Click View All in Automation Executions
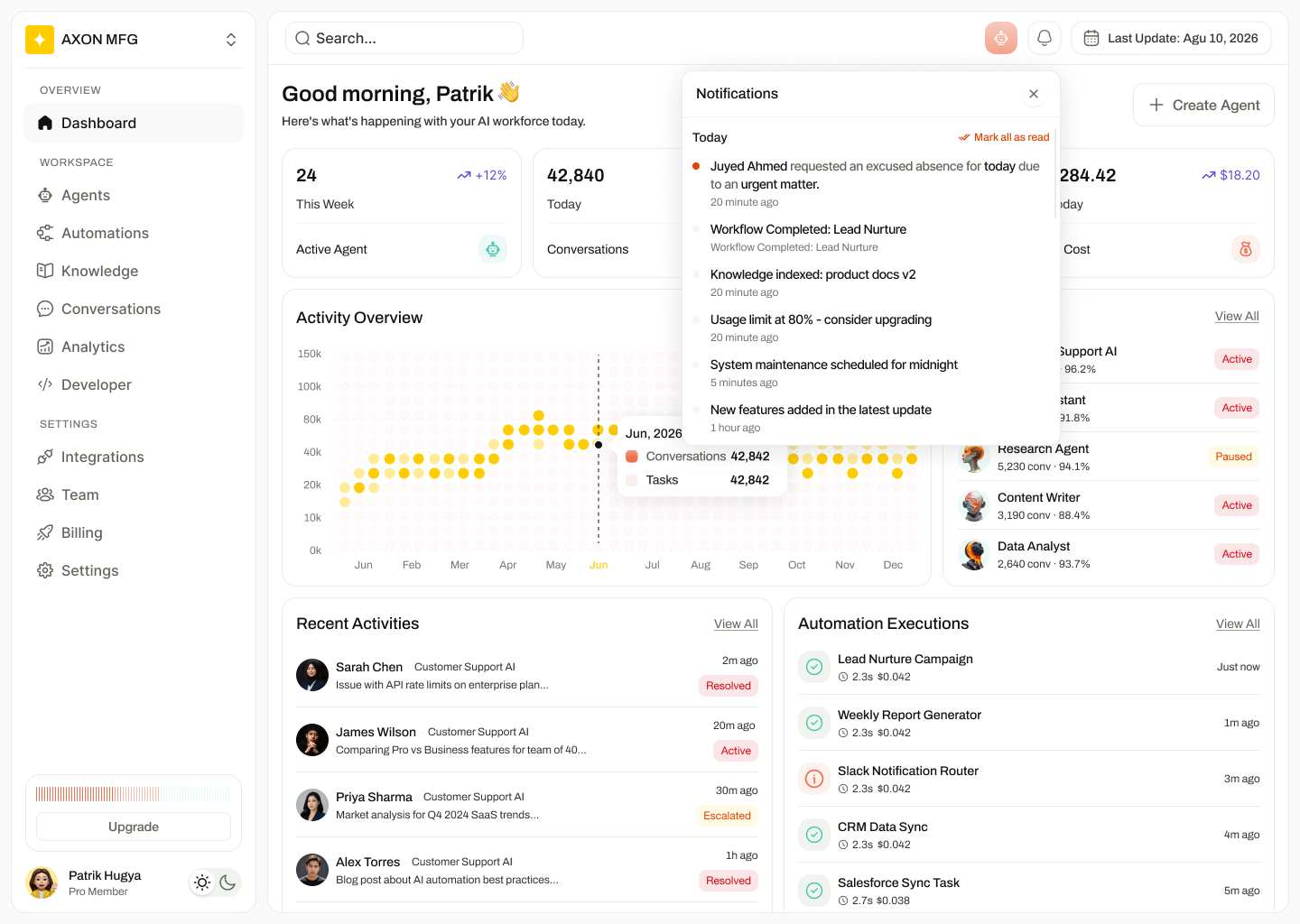Viewport: 1300px width, 924px height. pos(1238,624)
